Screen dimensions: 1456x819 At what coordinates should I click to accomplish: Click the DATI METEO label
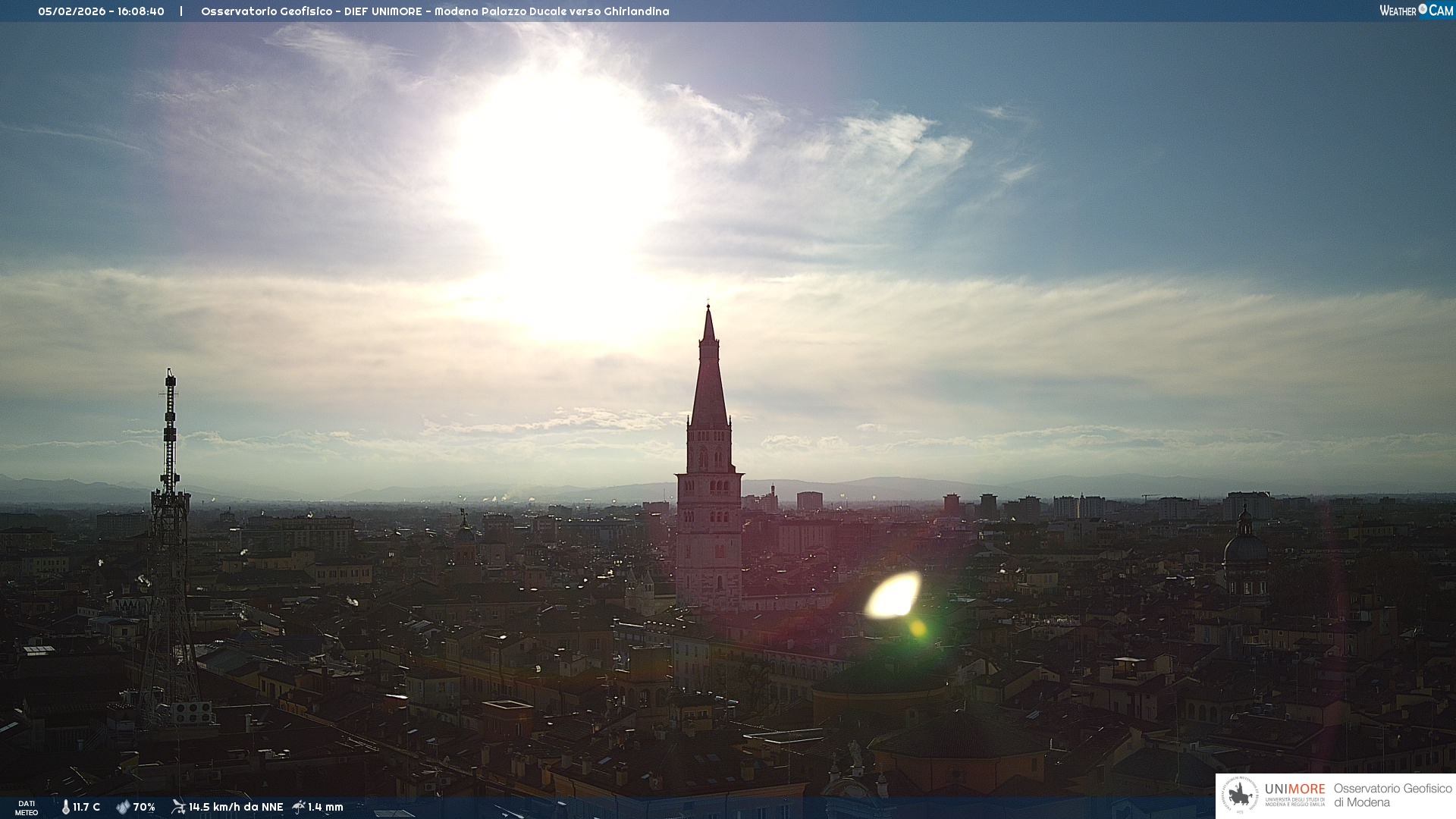tap(27, 808)
